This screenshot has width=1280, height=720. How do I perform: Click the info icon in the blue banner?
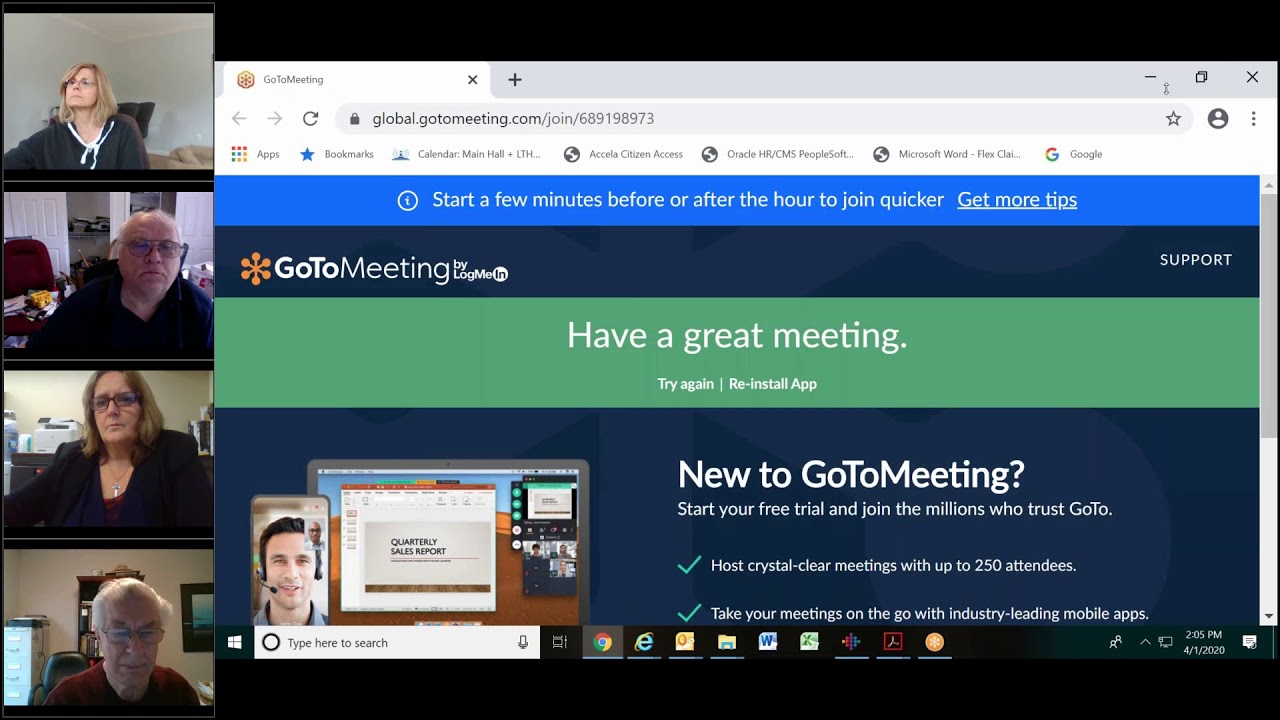408,200
